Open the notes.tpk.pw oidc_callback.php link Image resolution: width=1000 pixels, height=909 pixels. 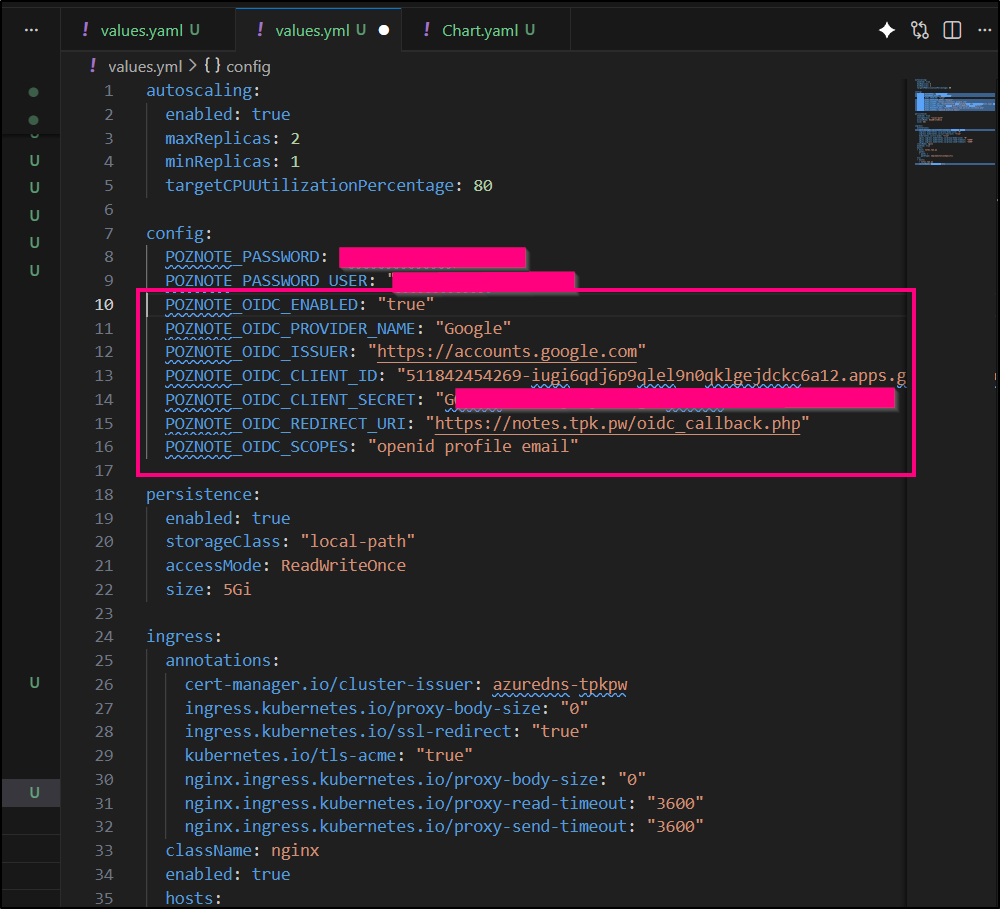point(617,423)
